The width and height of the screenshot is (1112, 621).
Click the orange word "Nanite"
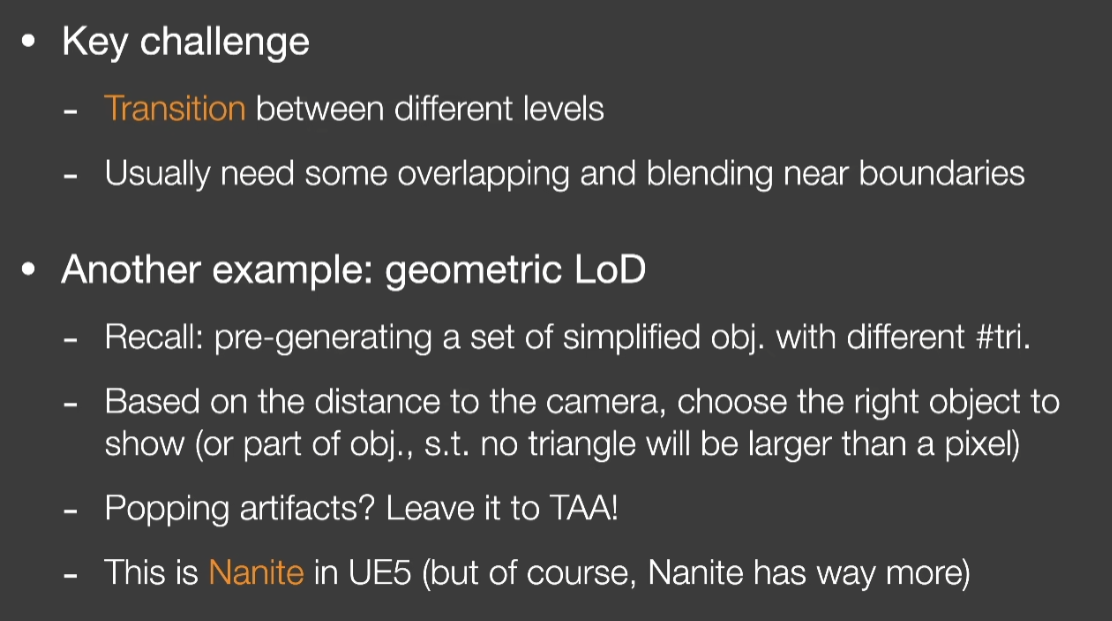pos(256,572)
